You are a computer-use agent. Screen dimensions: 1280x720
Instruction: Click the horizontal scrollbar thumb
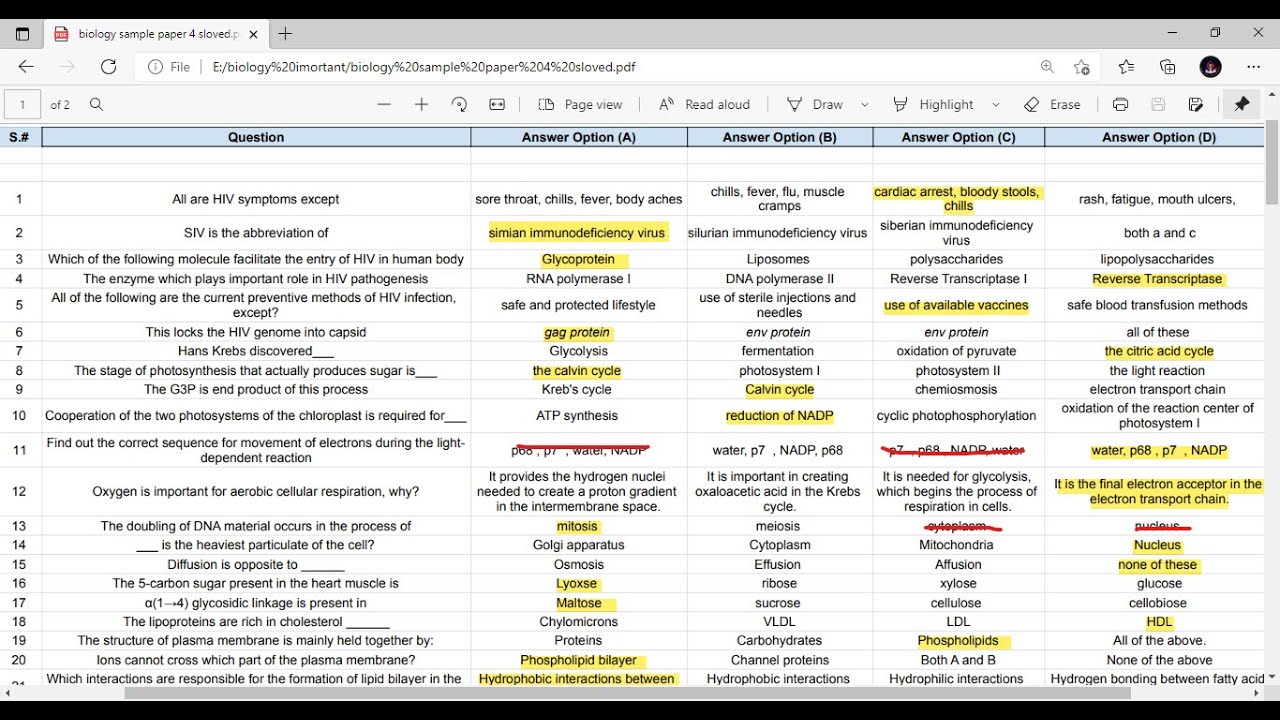[627, 693]
